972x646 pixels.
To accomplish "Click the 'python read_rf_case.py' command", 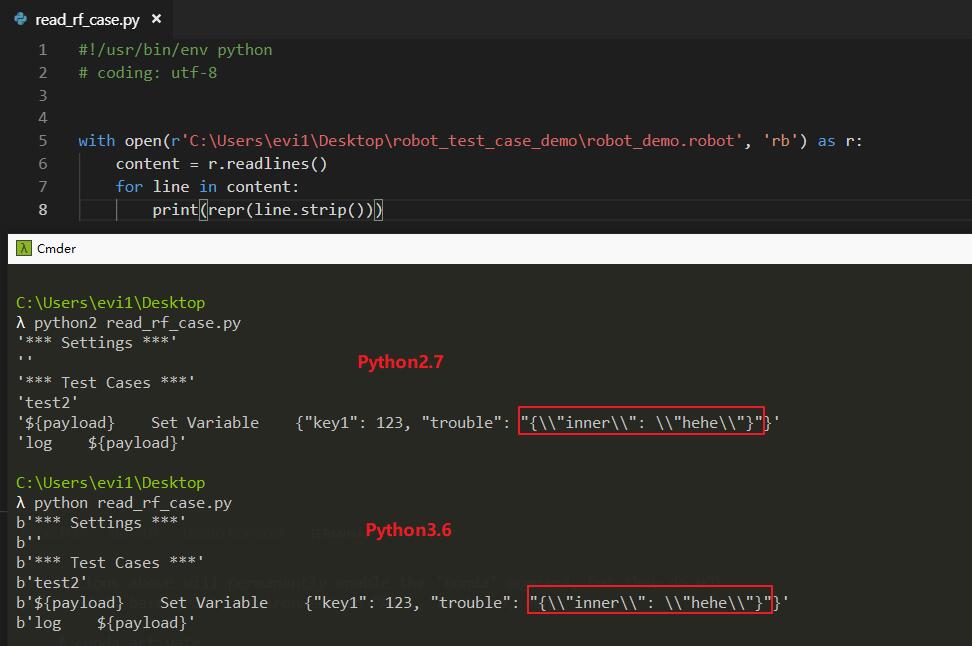I will [133, 503].
